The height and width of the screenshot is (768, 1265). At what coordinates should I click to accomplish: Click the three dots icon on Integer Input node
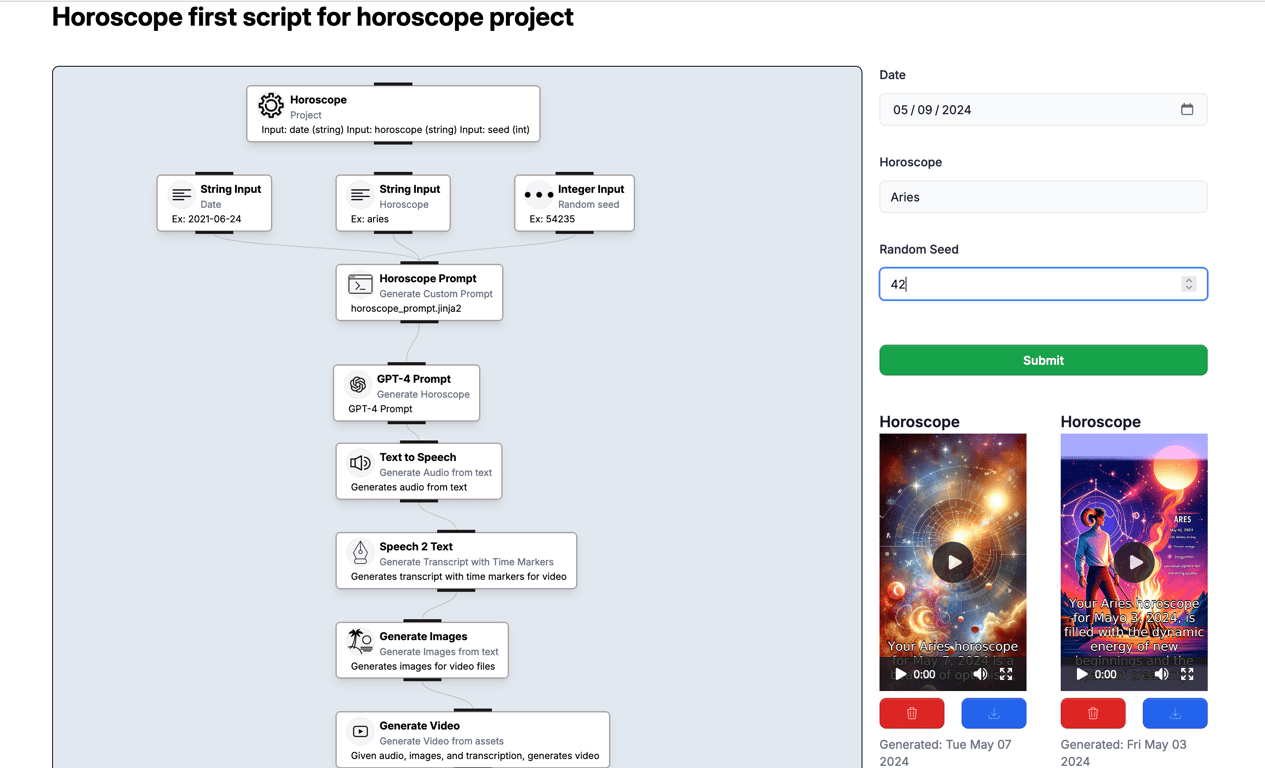(539, 195)
